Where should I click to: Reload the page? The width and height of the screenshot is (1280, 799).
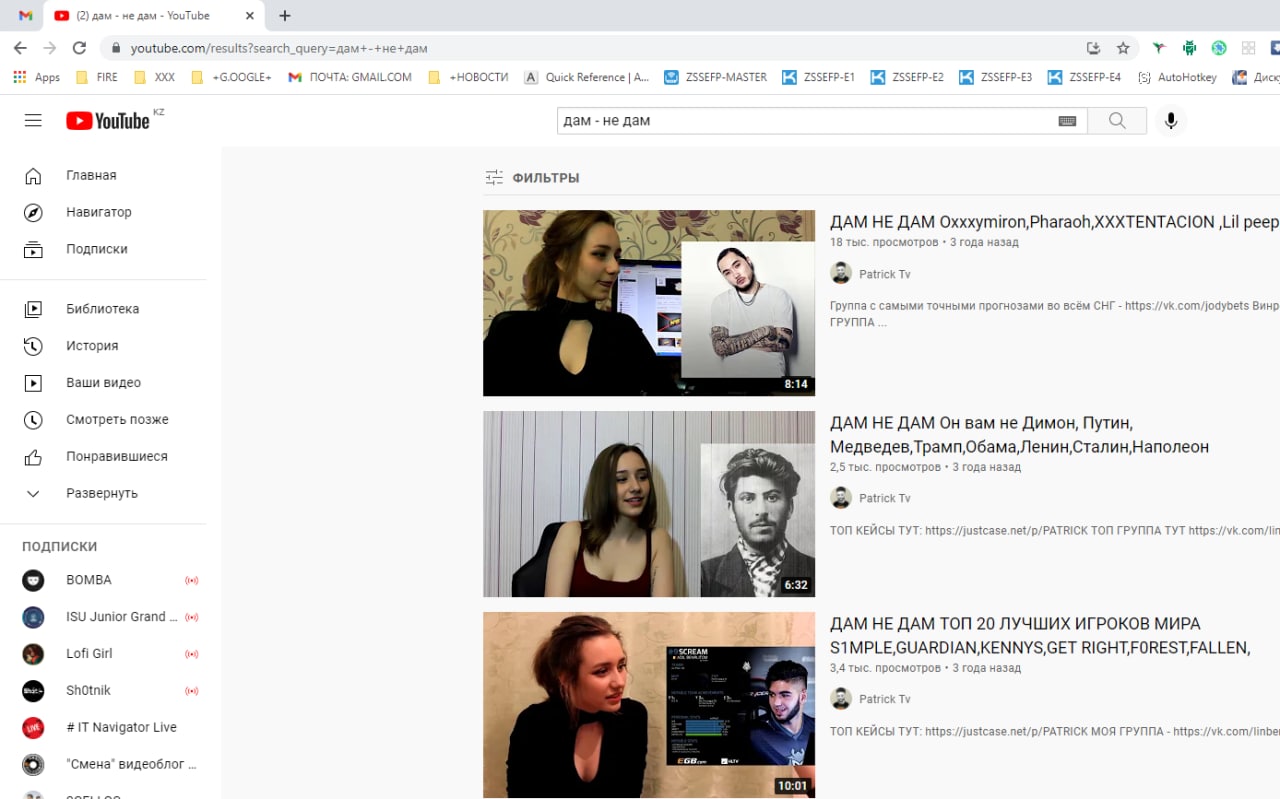80,48
